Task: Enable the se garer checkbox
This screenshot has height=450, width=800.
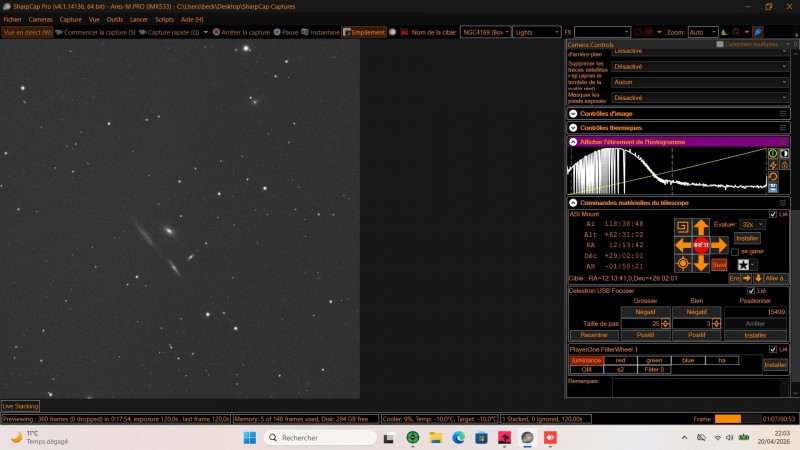Action: (735, 252)
